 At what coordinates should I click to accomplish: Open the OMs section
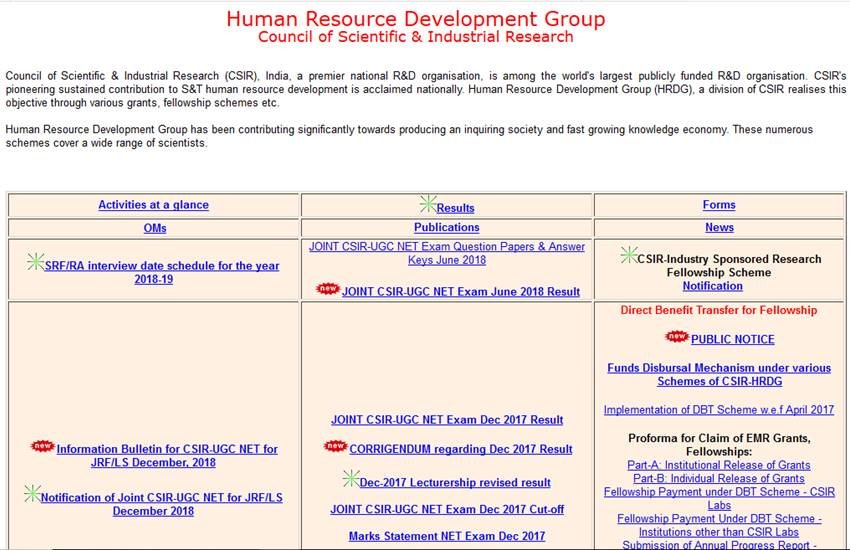155,228
